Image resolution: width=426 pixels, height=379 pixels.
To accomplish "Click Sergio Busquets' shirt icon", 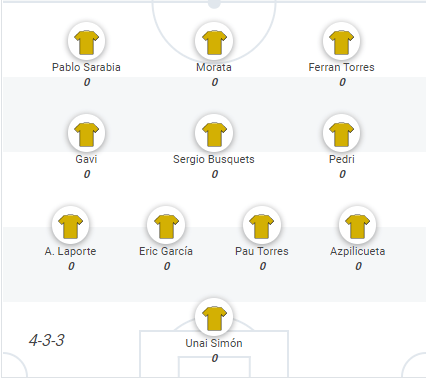I will coord(214,133).
